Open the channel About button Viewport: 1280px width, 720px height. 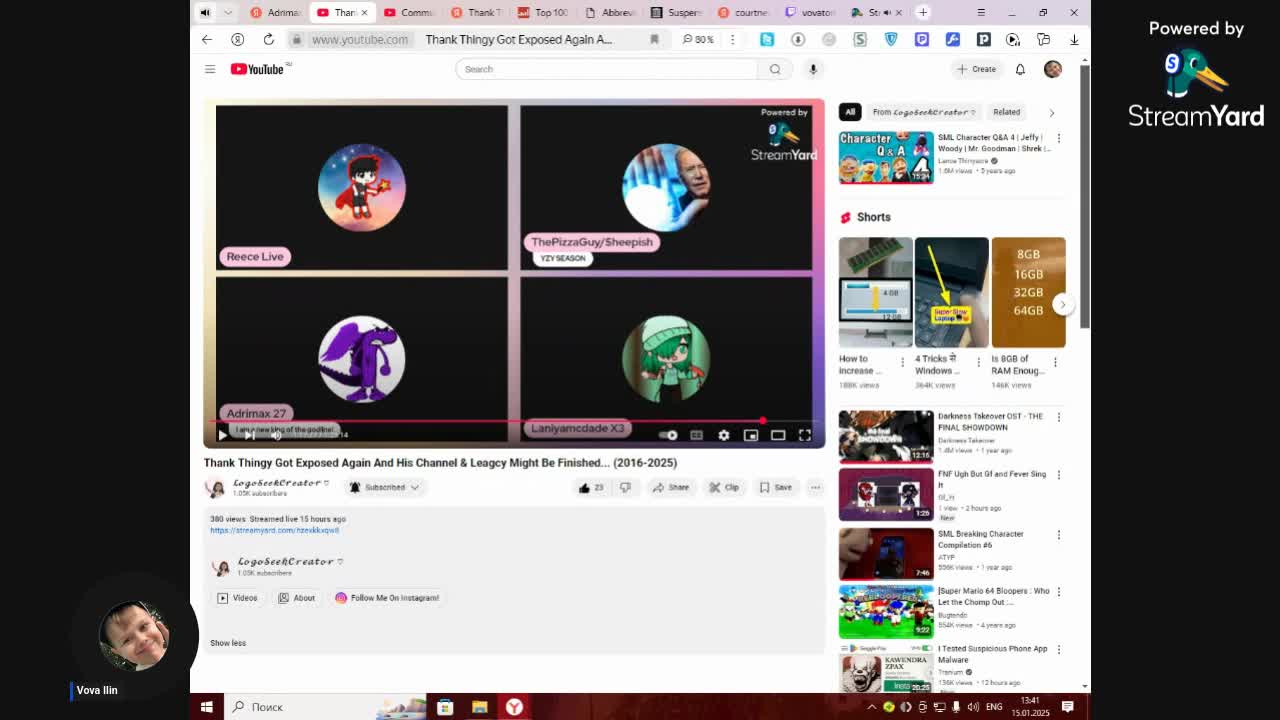[x=296, y=598]
